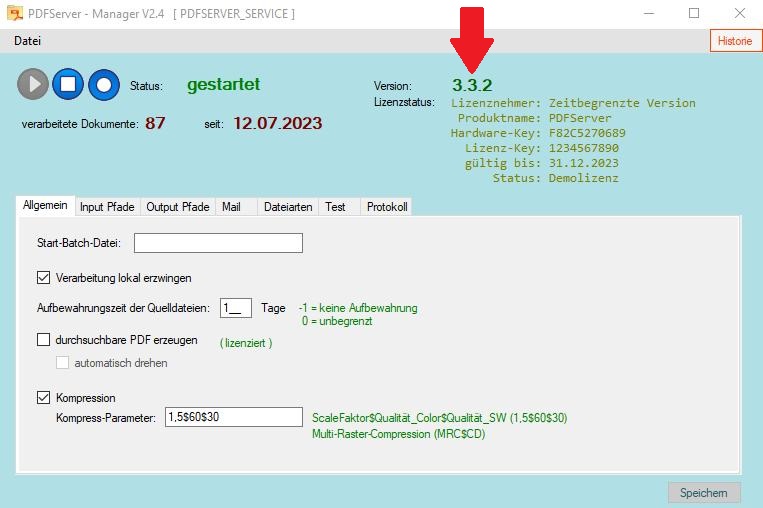
Task: Click the '0 = unbegrenzt' hint
Action: tap(337, 321)
